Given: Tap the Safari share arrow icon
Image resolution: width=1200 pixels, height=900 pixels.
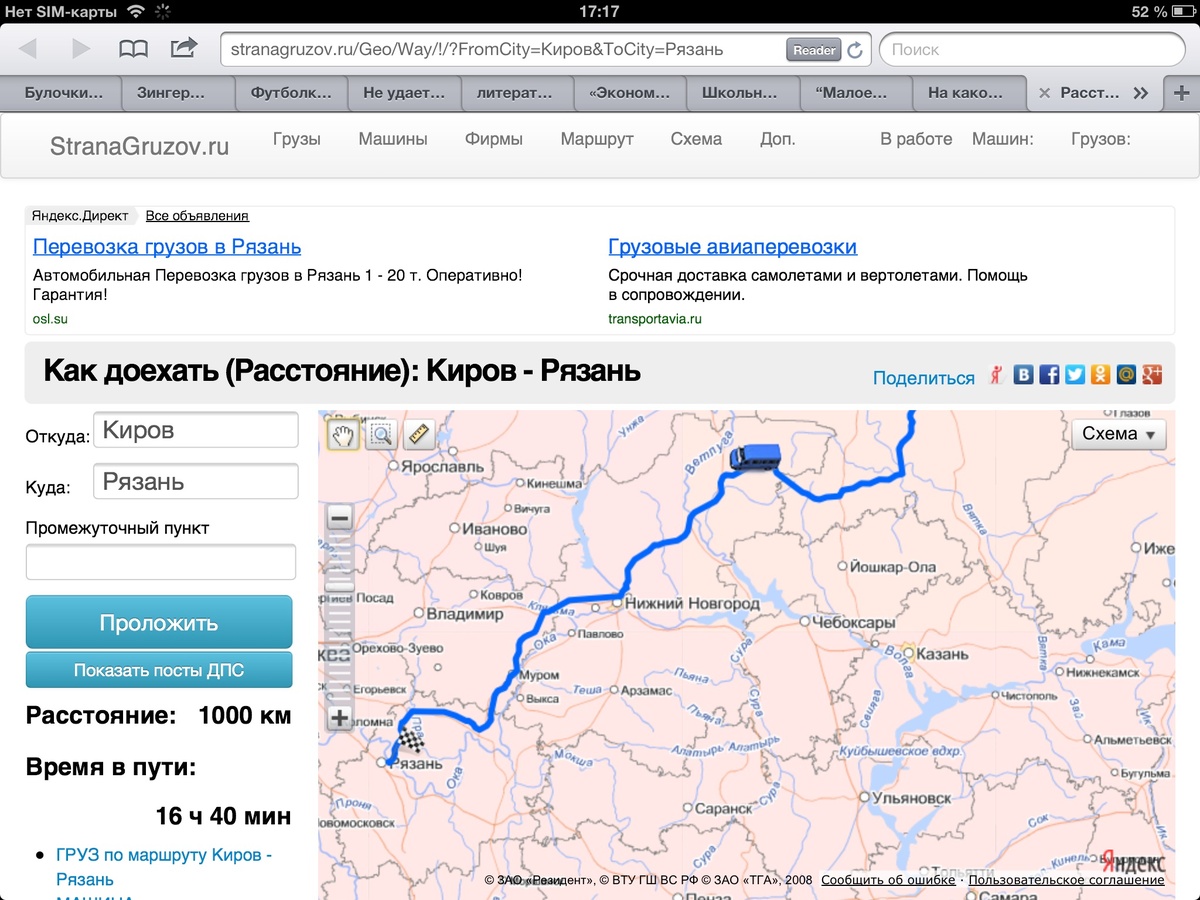Looking at the screenshot, I should (x=184, y=47).
